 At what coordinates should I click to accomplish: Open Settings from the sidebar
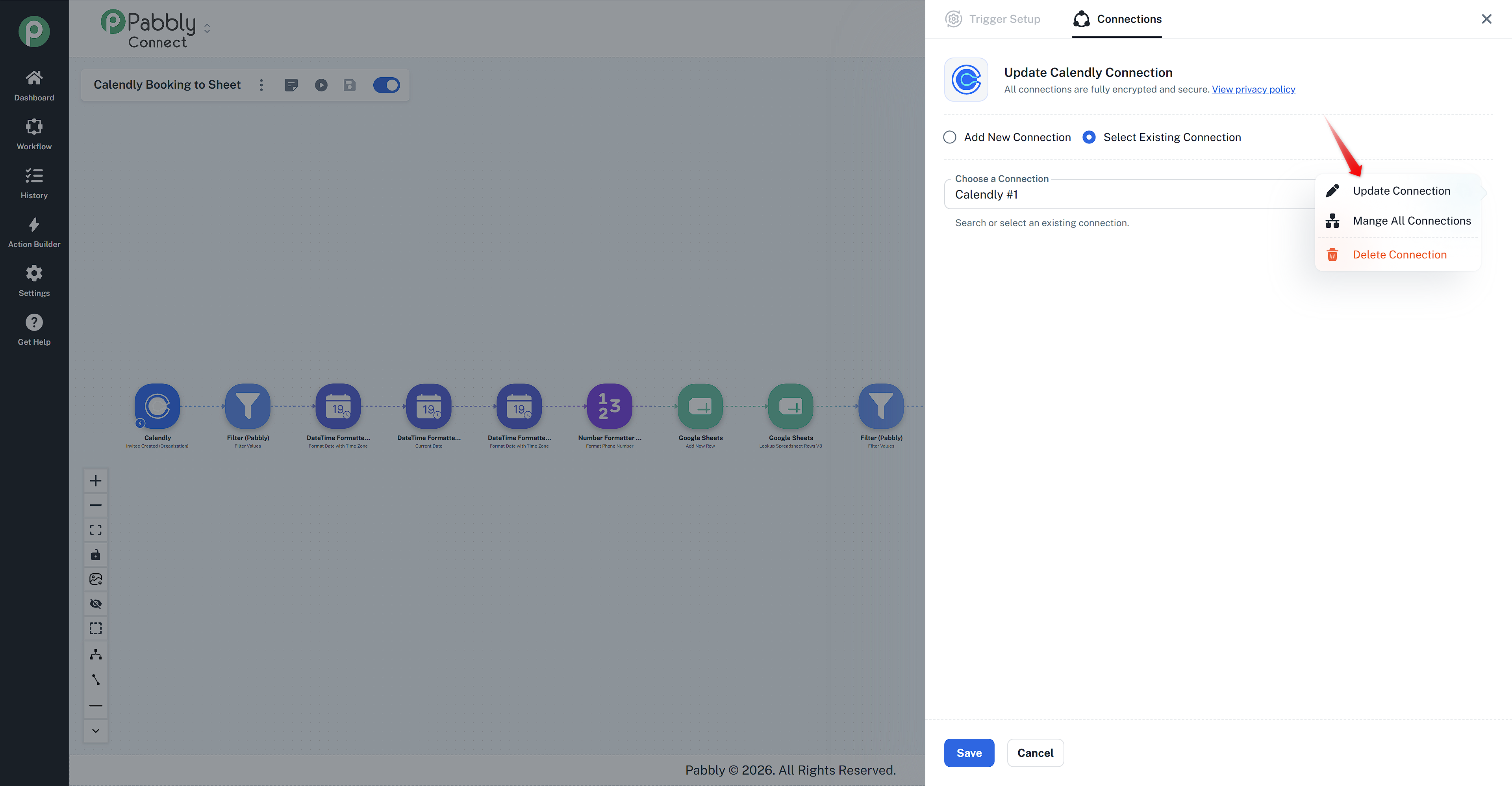pos(34,281)
